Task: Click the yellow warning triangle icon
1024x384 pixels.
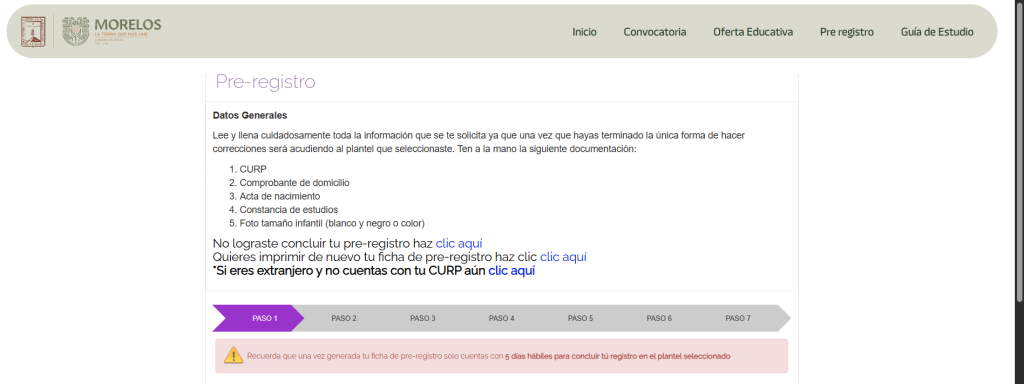Action: (233, 356)
